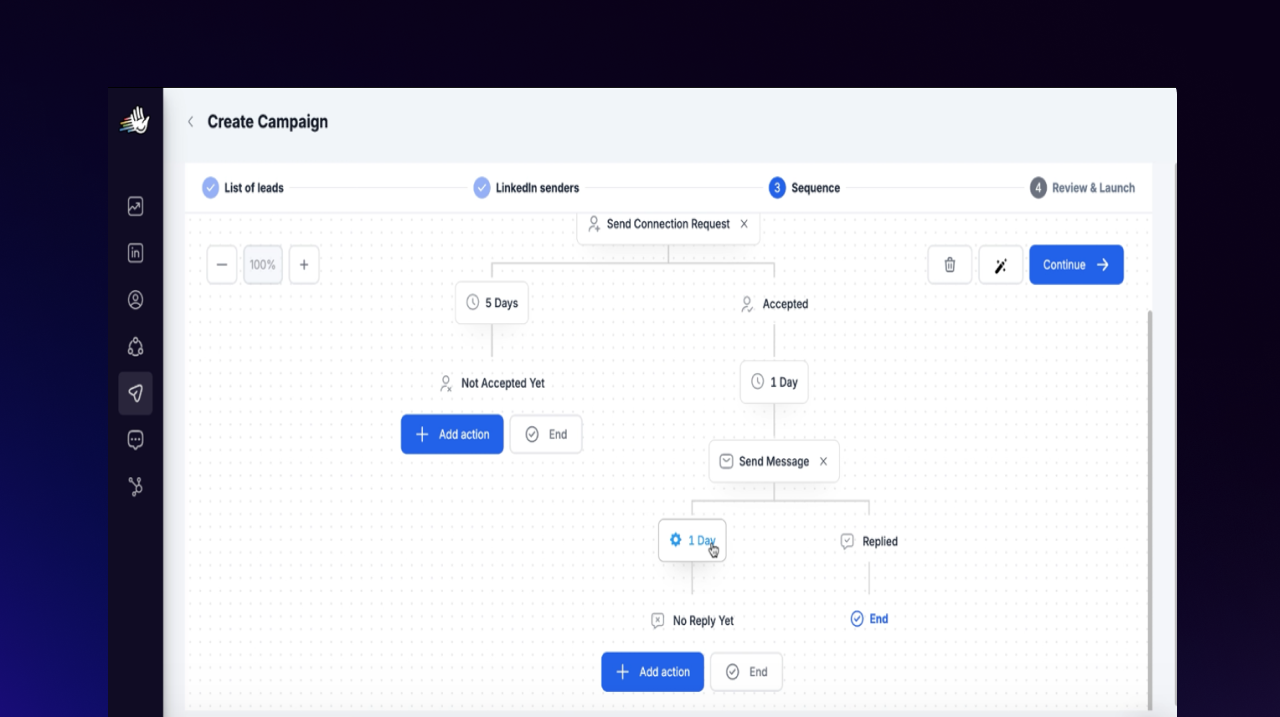
Task: Click End next to Not Accepted Yet's Add action
Action: [546, 434]
